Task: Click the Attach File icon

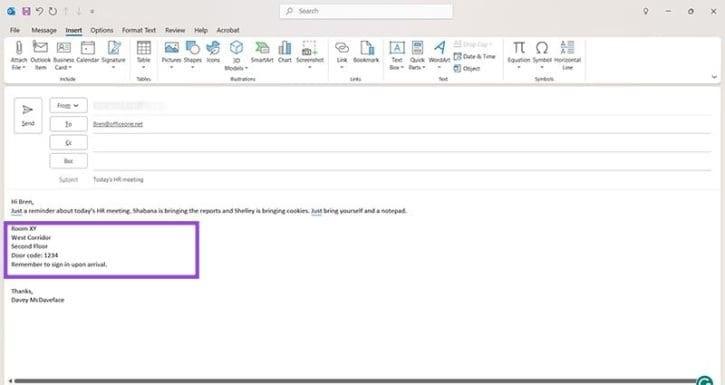Action: click(x=18, y=55)
